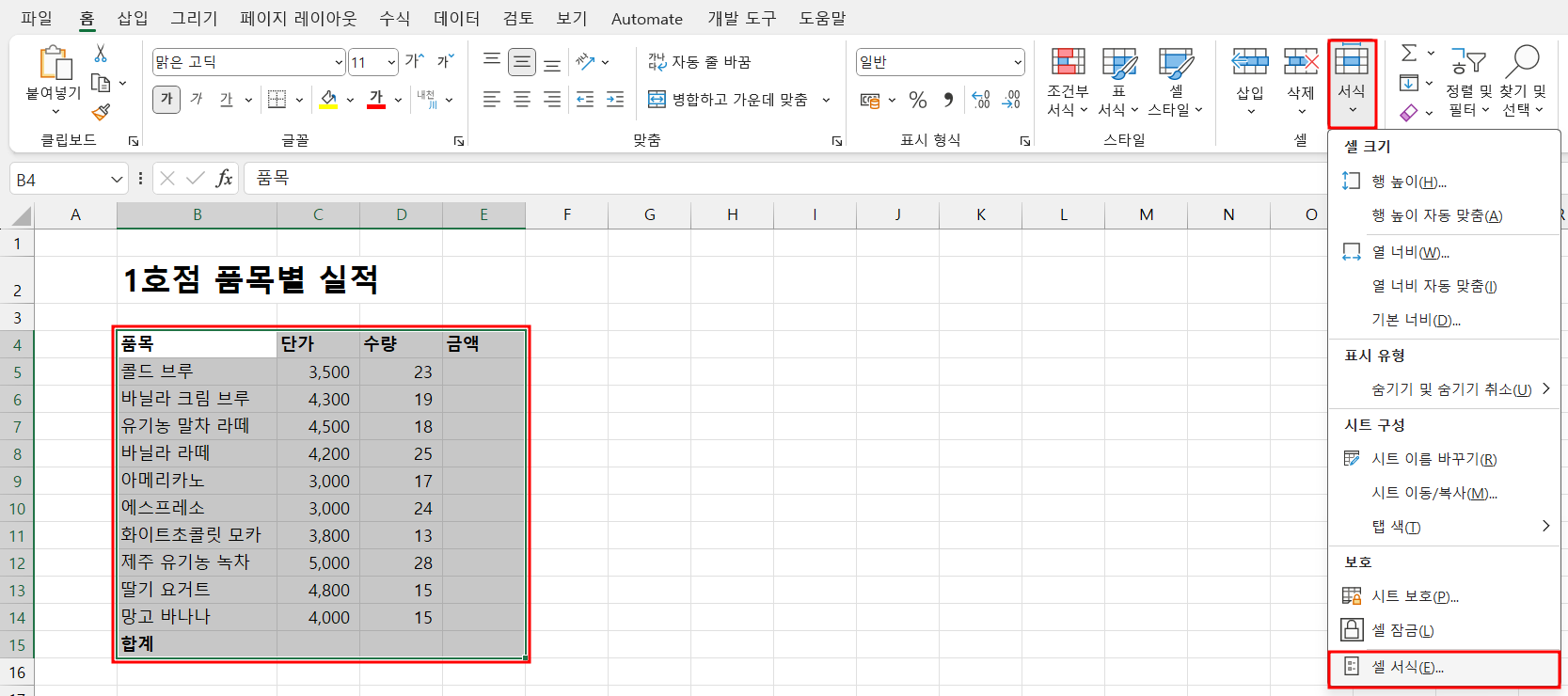Align text left
1568x696 pixels.
click(492, 99)
